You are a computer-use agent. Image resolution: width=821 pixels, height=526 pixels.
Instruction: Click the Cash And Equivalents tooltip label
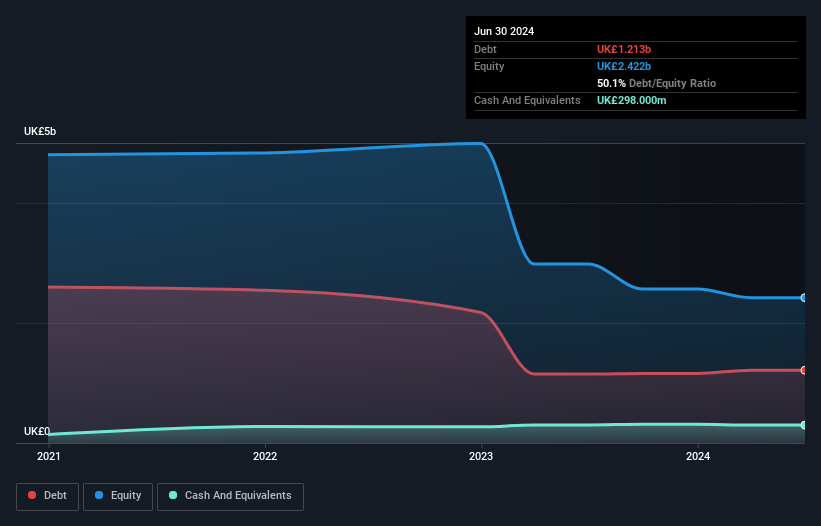527,100
